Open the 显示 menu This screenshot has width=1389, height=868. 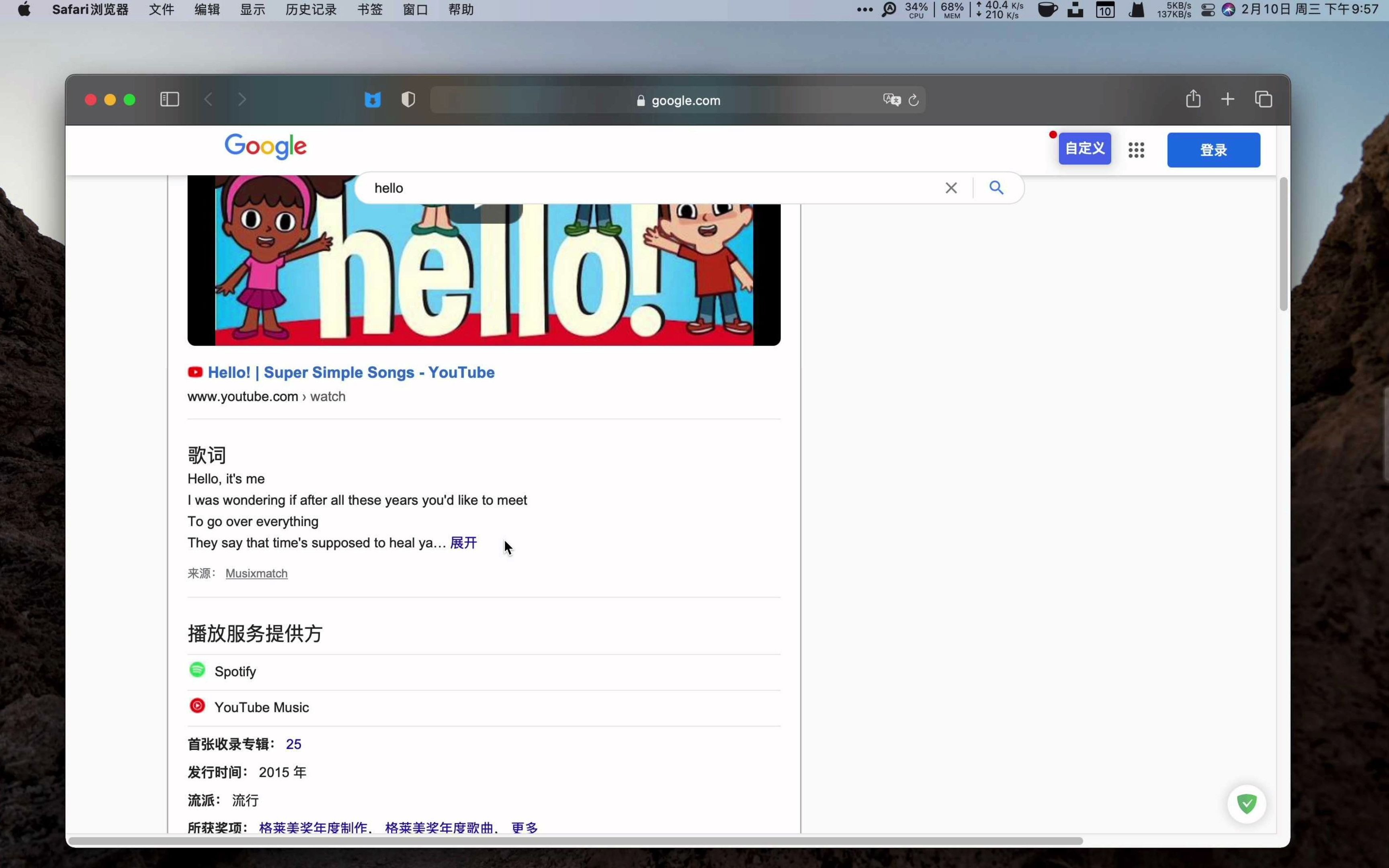(252, 10)
